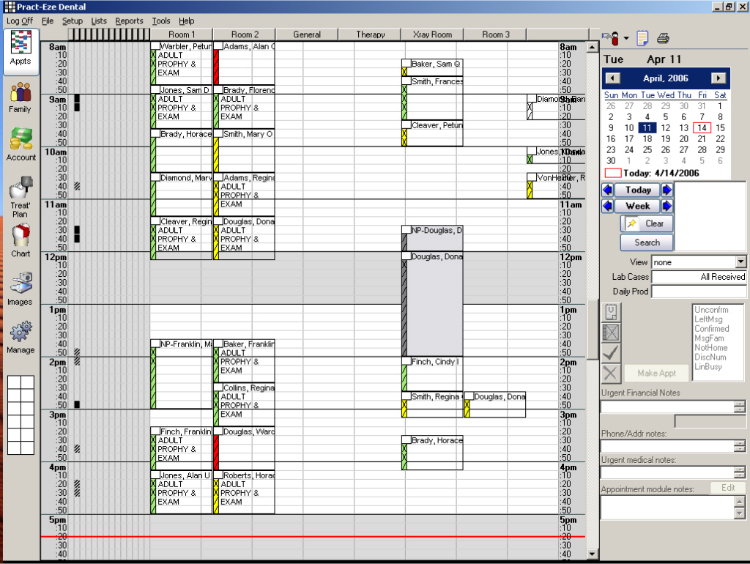This screenshot has width=750, height=564.
Task: Click the printer icon
Action: (x=663, y=38)
